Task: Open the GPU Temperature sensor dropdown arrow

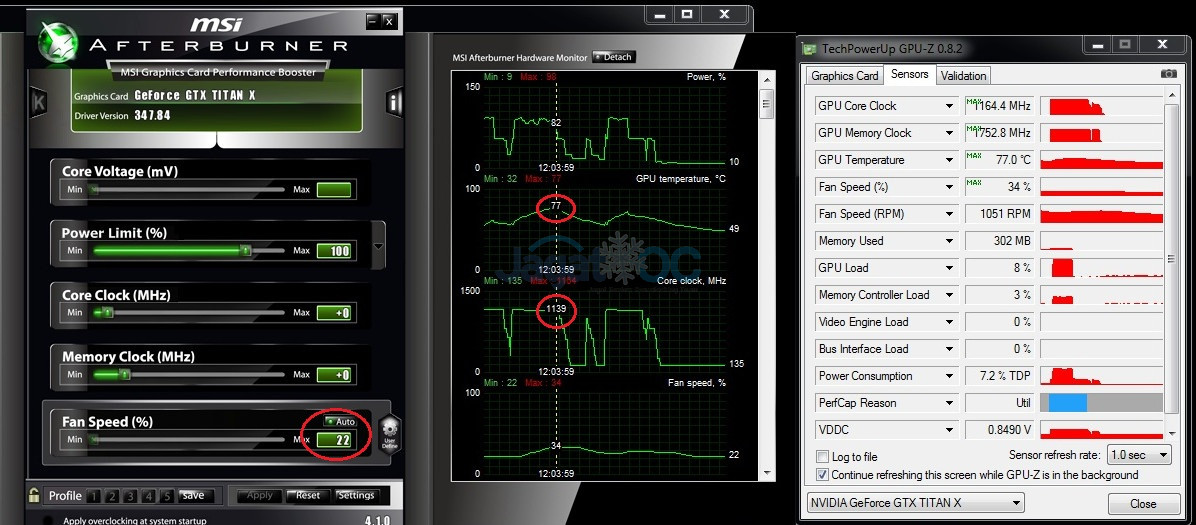Action: click(x=949, y=160)
